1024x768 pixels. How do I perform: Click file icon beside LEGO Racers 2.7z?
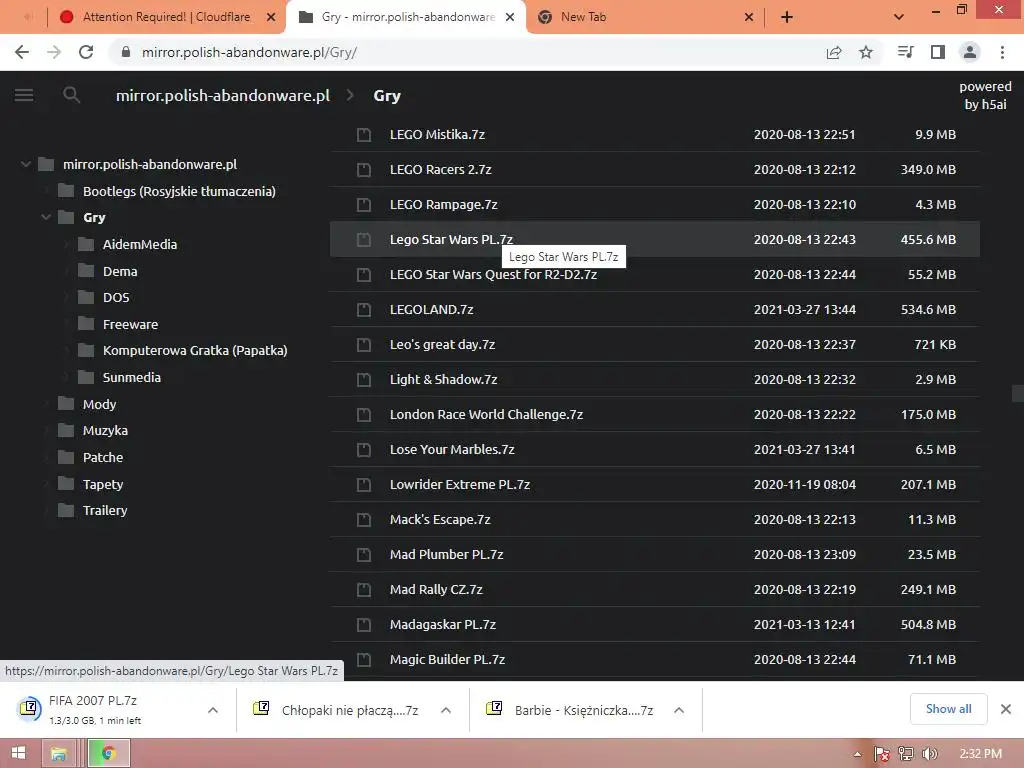pyautogui.click(x=364, y=170)
